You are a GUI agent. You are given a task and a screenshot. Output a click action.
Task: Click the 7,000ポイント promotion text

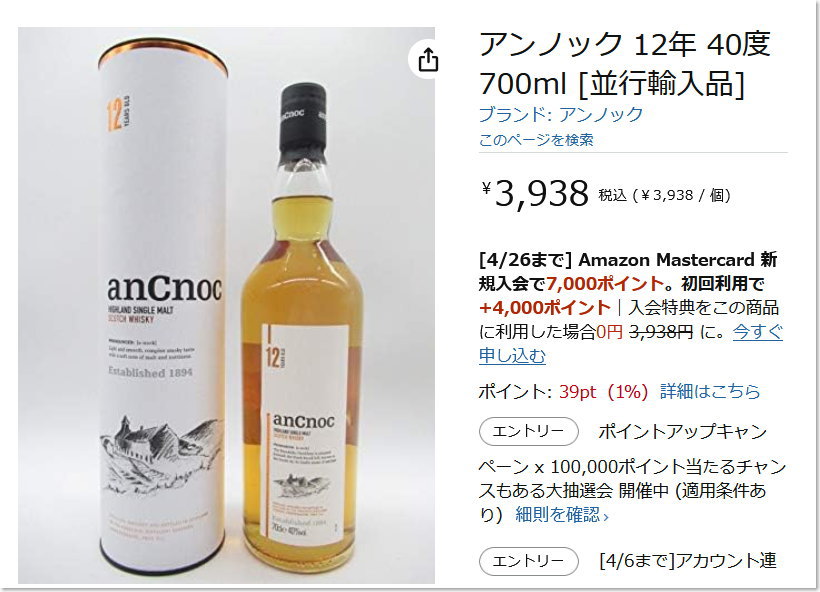pyautogui.click(x=605, y=283)
